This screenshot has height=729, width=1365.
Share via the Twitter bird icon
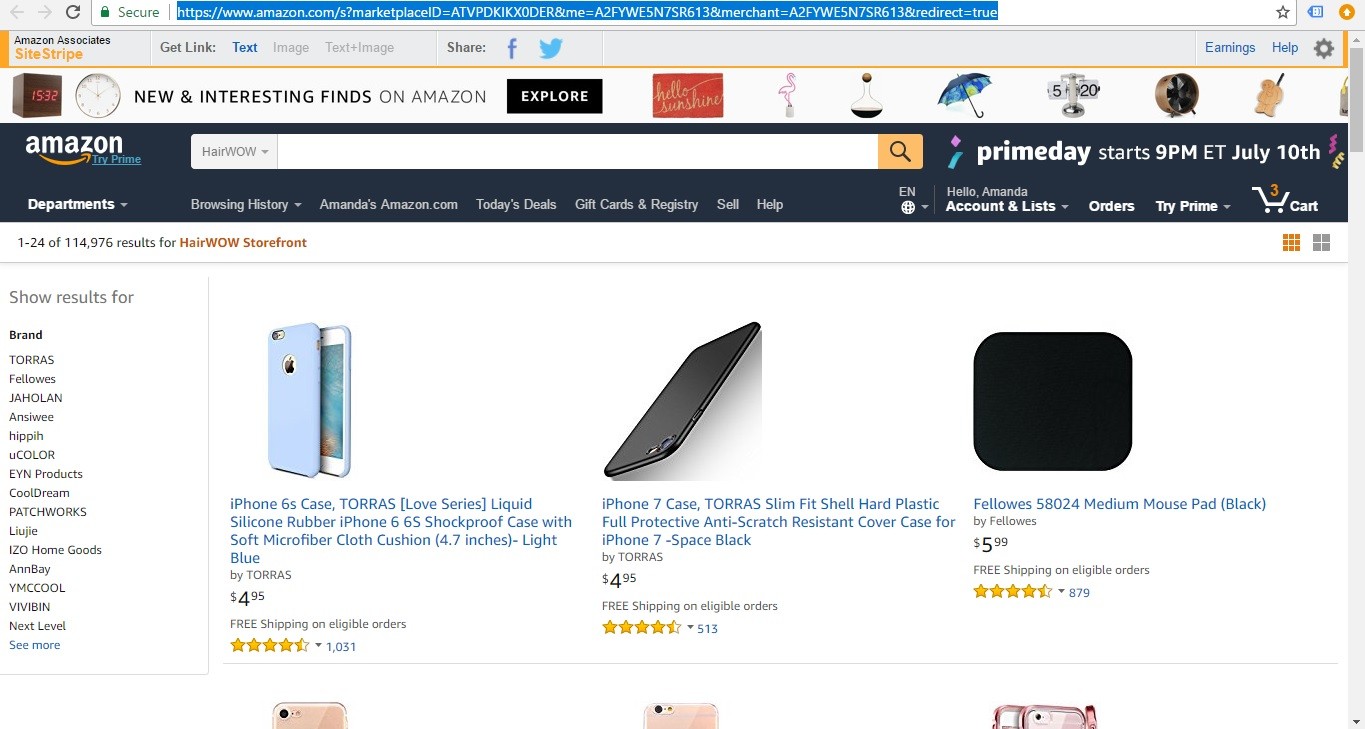tap(551, 48)
